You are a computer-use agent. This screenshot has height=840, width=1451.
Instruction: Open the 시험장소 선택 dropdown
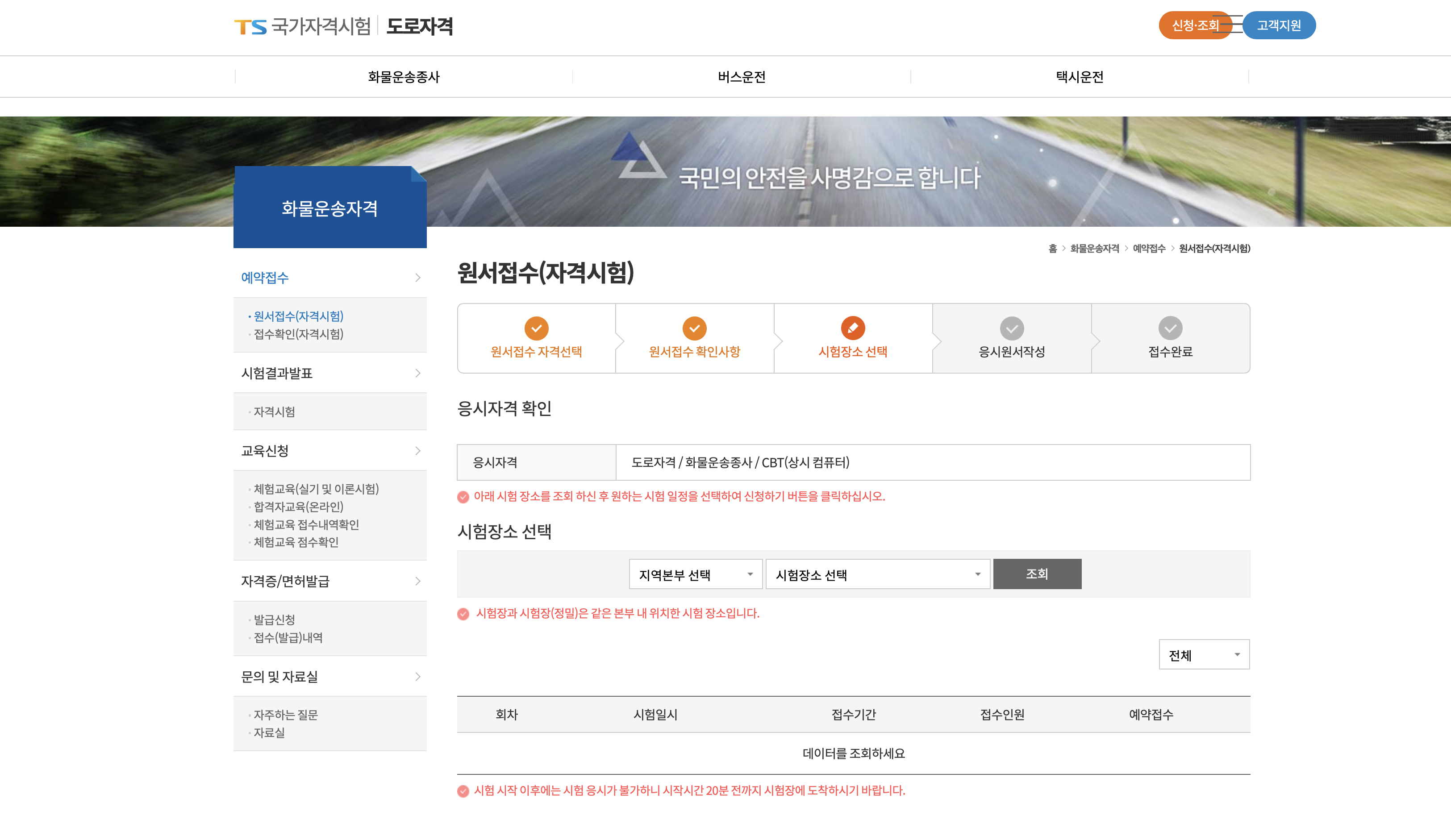click(x=878, y=574)
